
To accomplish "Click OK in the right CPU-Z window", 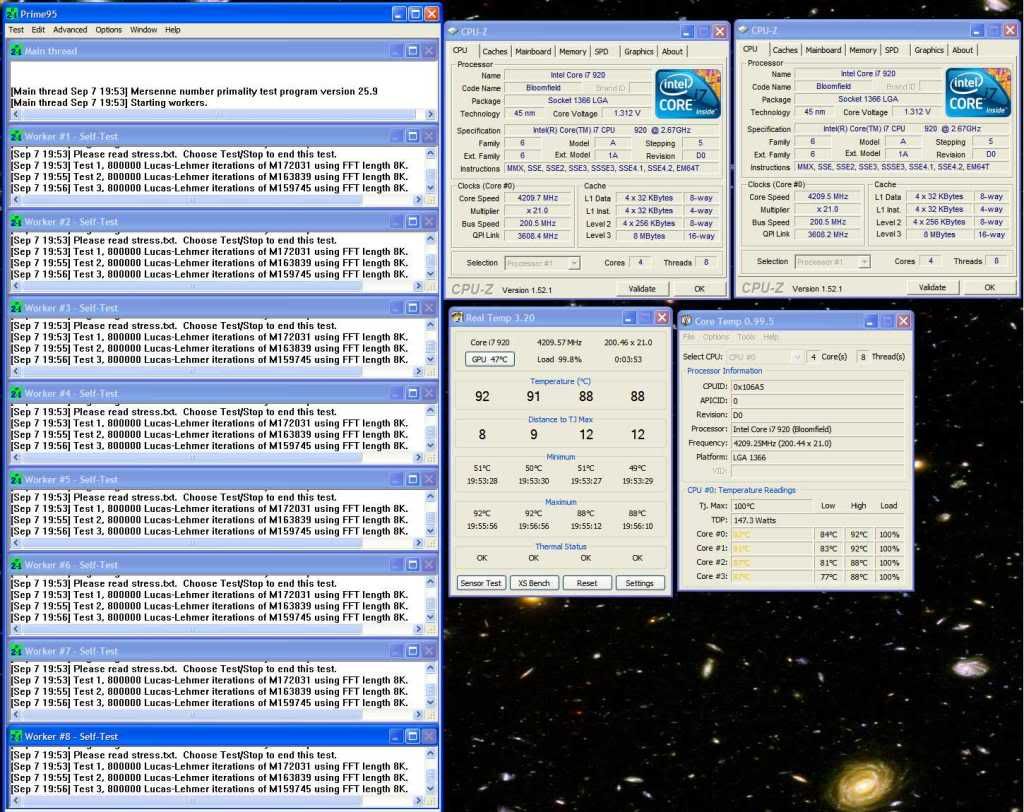I will 989,287.
